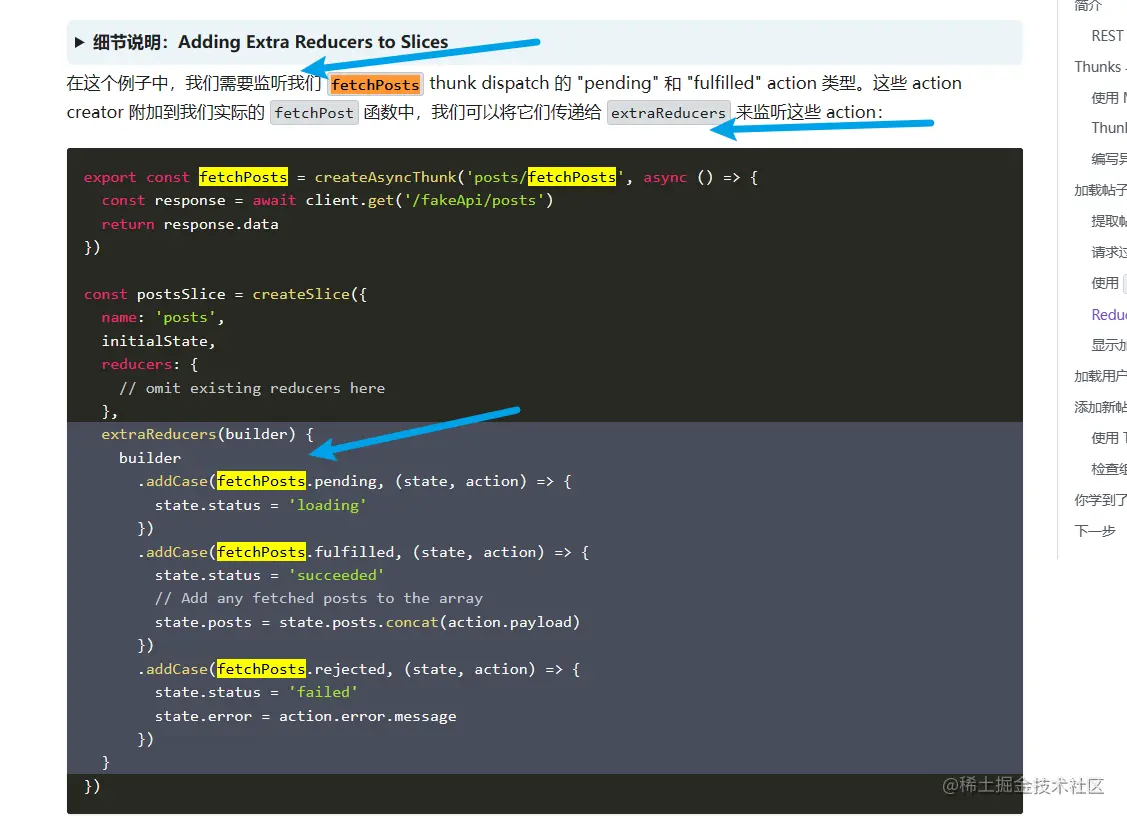
Task: Go to the 加载用户 sidebar section
Action: 1100,376
